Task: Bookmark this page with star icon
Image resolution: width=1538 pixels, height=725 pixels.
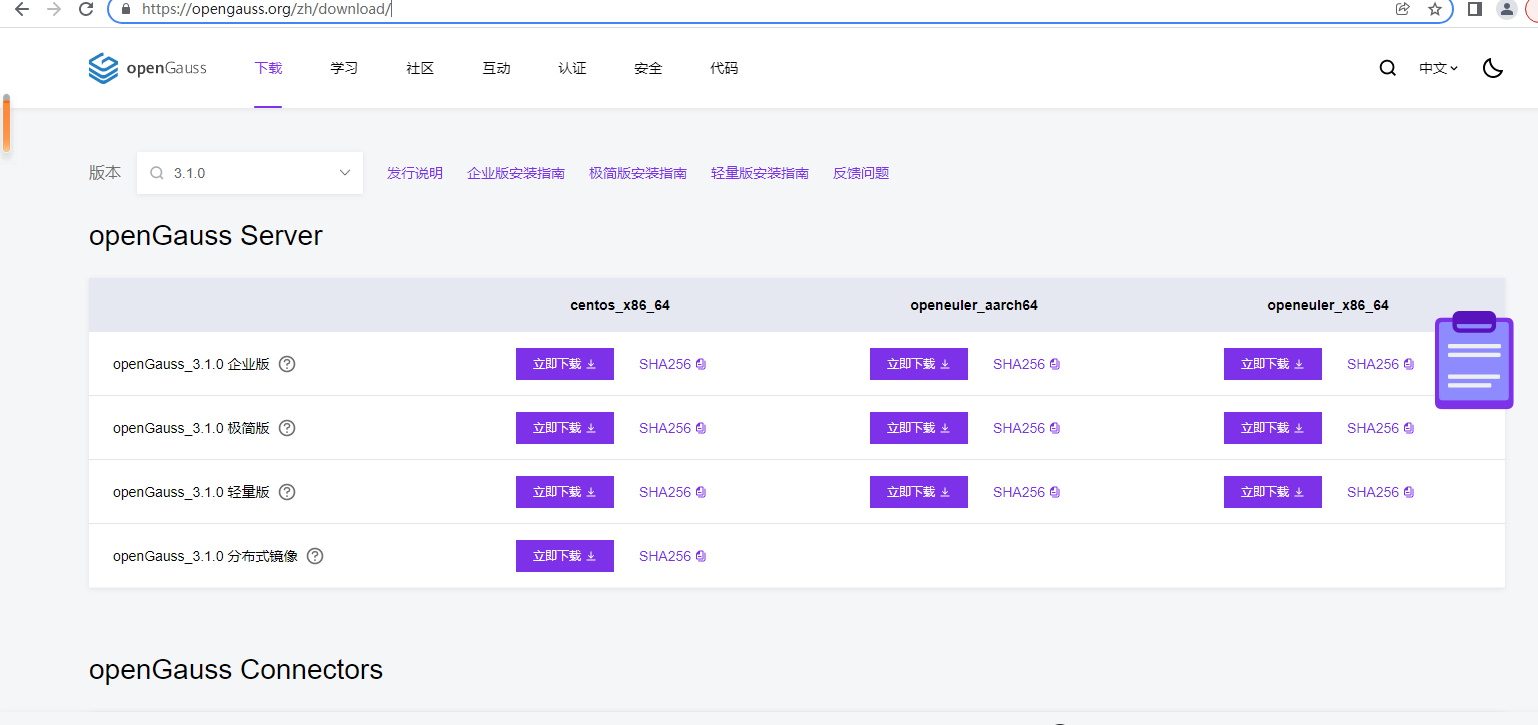Action: (x=1435, y=9)
